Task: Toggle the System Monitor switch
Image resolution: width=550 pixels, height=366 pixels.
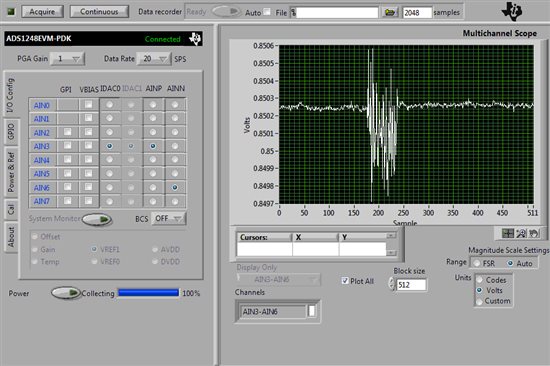Action: tap(97, 219)
